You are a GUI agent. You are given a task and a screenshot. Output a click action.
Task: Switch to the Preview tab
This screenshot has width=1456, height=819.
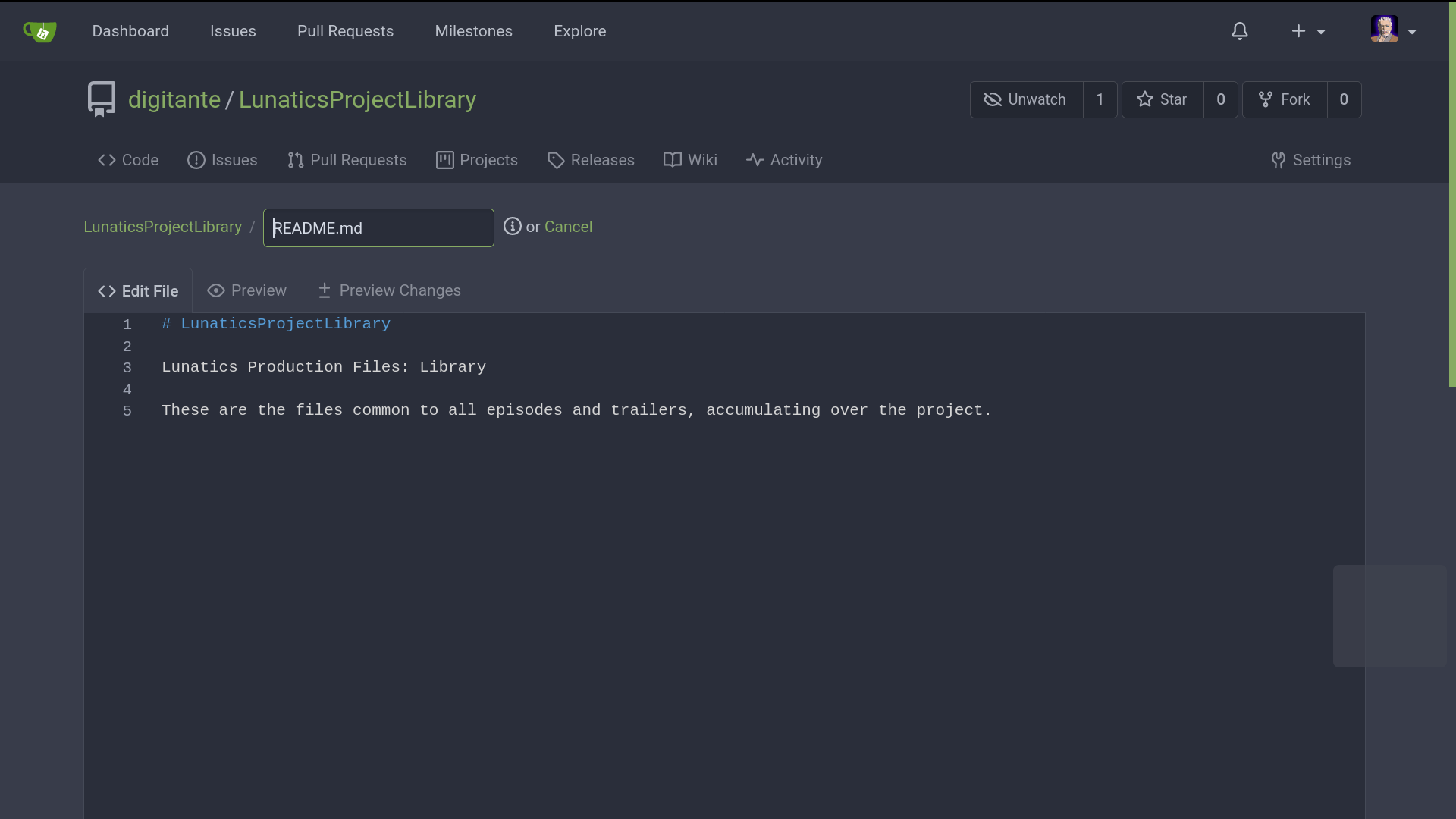click(247, 290)
